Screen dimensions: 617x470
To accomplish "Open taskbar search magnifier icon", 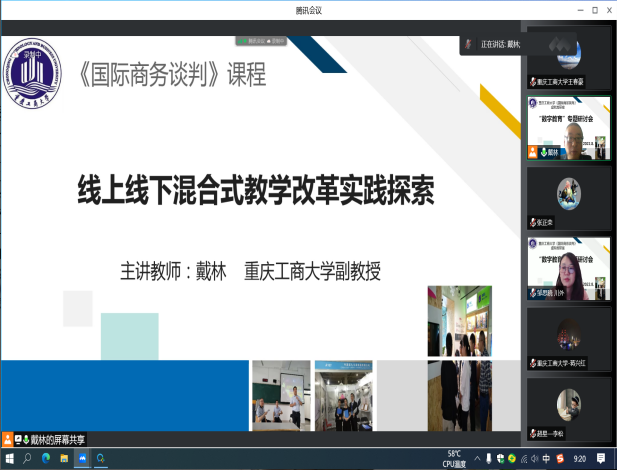I will (27, 460).
